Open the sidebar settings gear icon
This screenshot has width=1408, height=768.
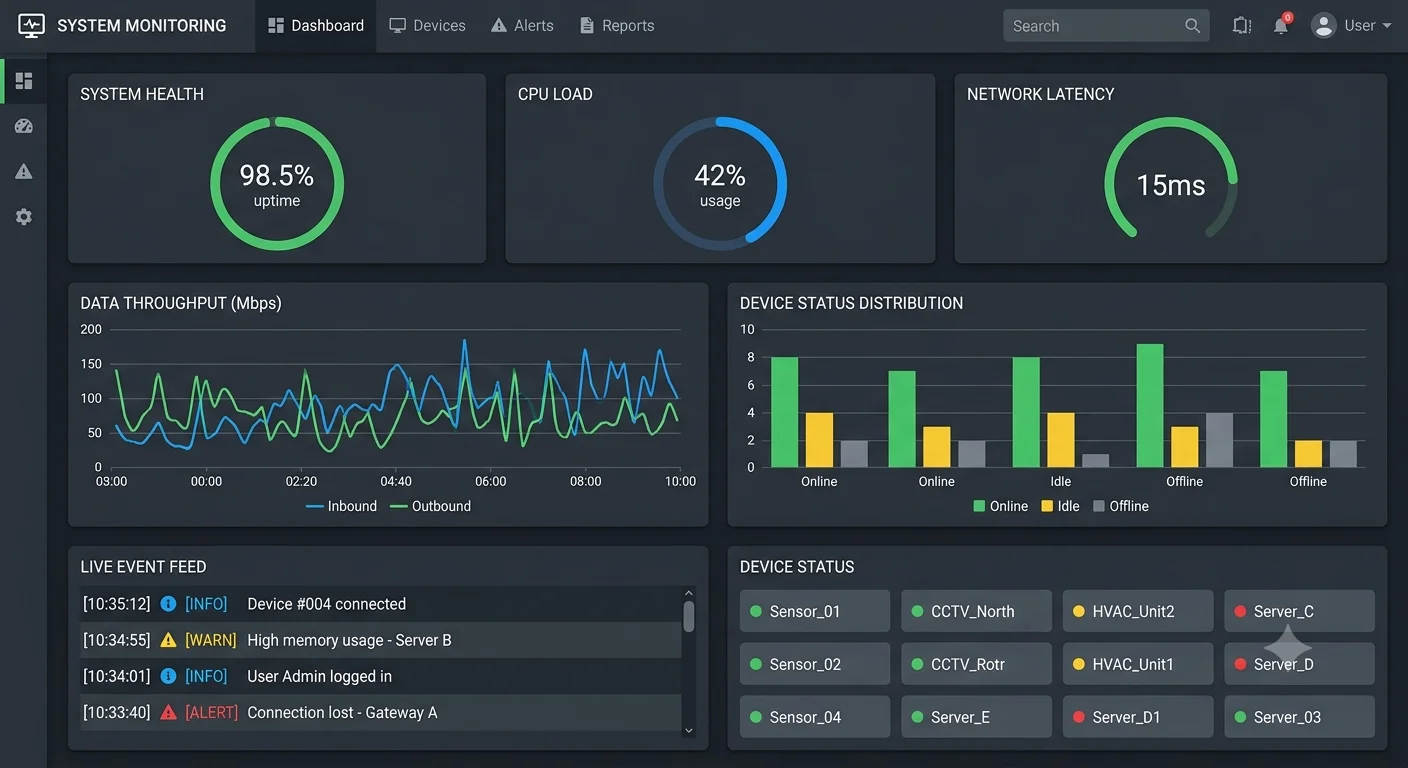click(x=24, y=216)
